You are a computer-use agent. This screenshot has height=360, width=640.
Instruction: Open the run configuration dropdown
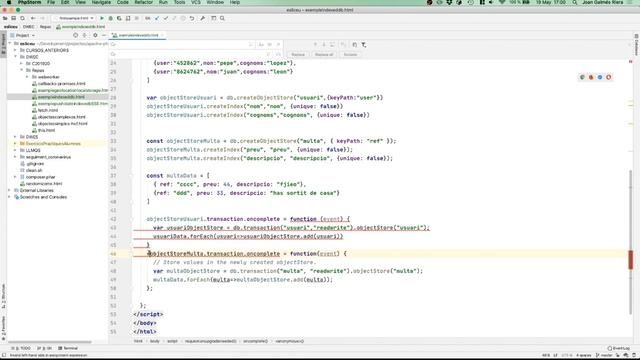click(x=74, y=18)
